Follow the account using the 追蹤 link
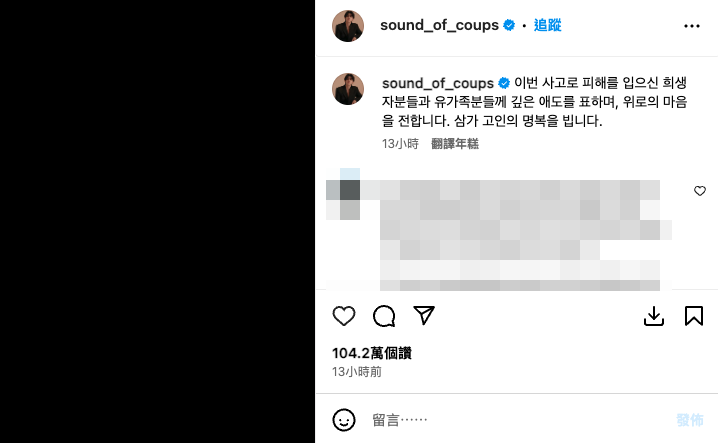 (547, 25)
